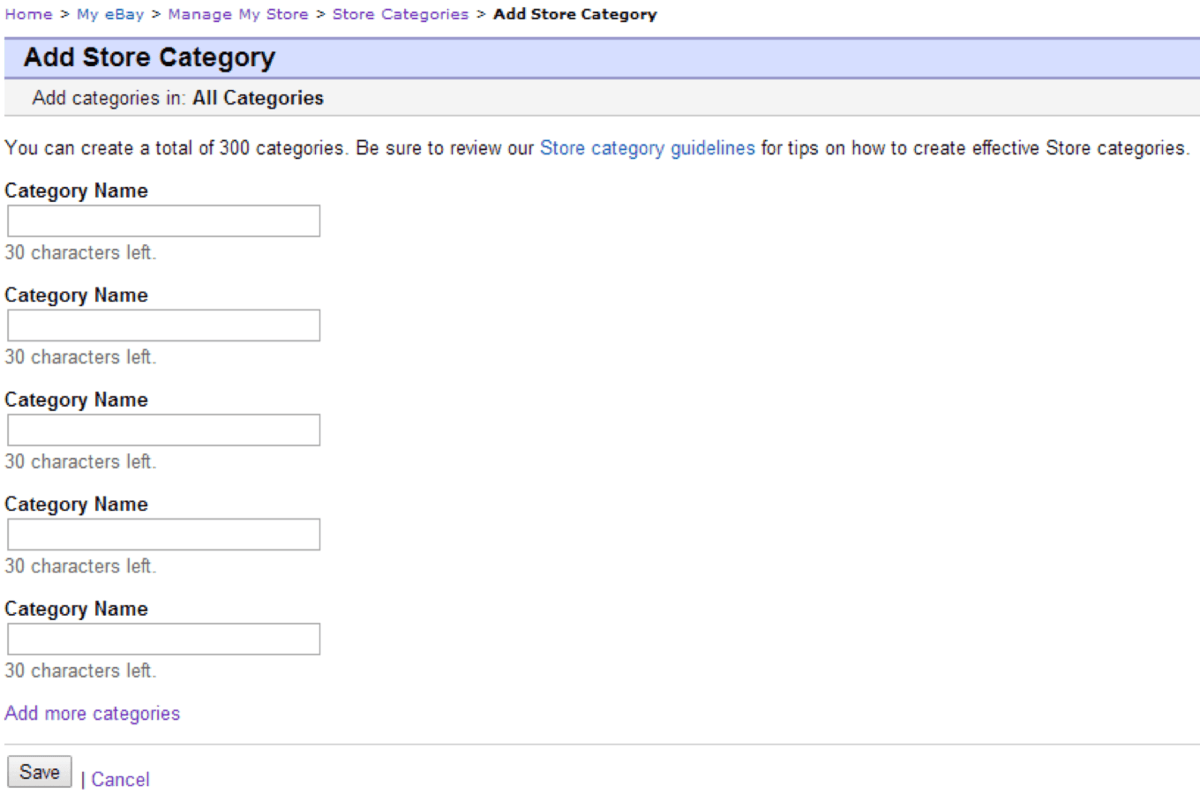
Task: Open Store category guidelines link
Action: coord(647,148)
